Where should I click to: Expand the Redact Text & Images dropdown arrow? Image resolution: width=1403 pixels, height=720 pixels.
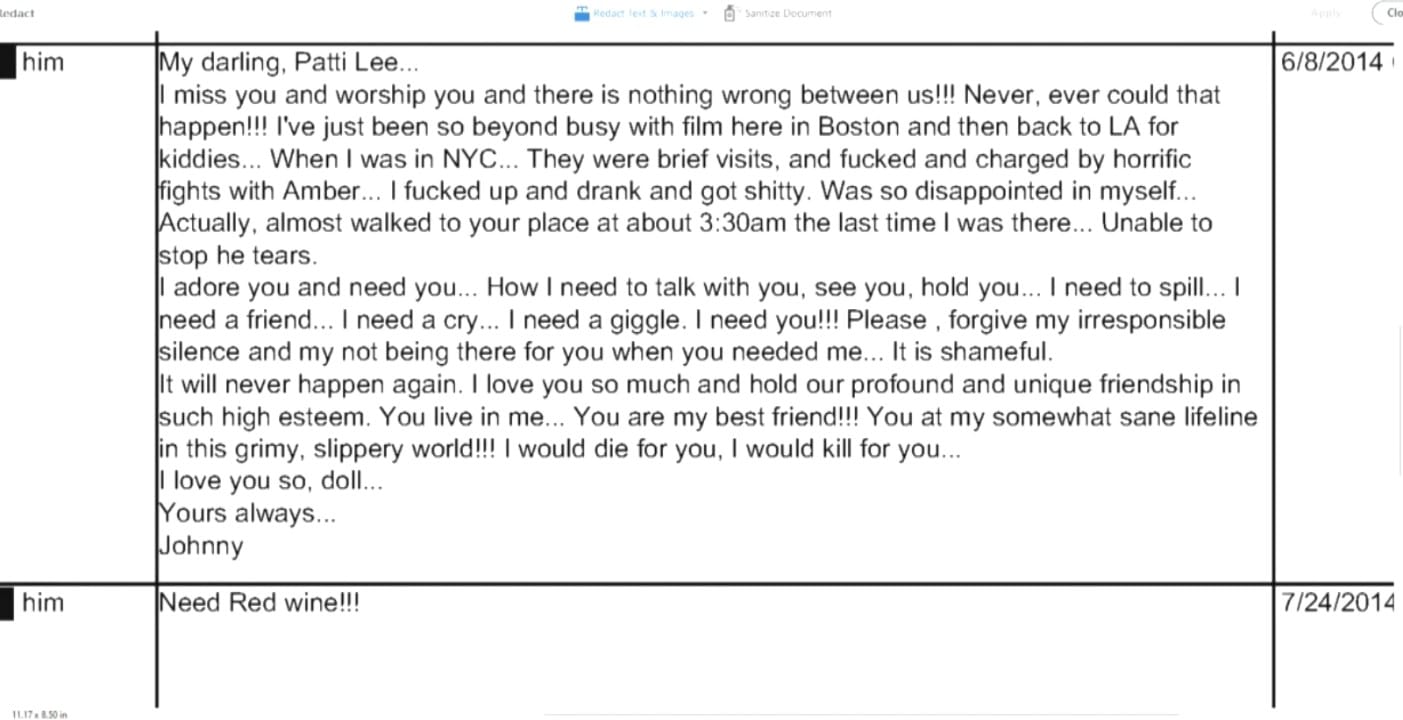click(x=705, y=13)
